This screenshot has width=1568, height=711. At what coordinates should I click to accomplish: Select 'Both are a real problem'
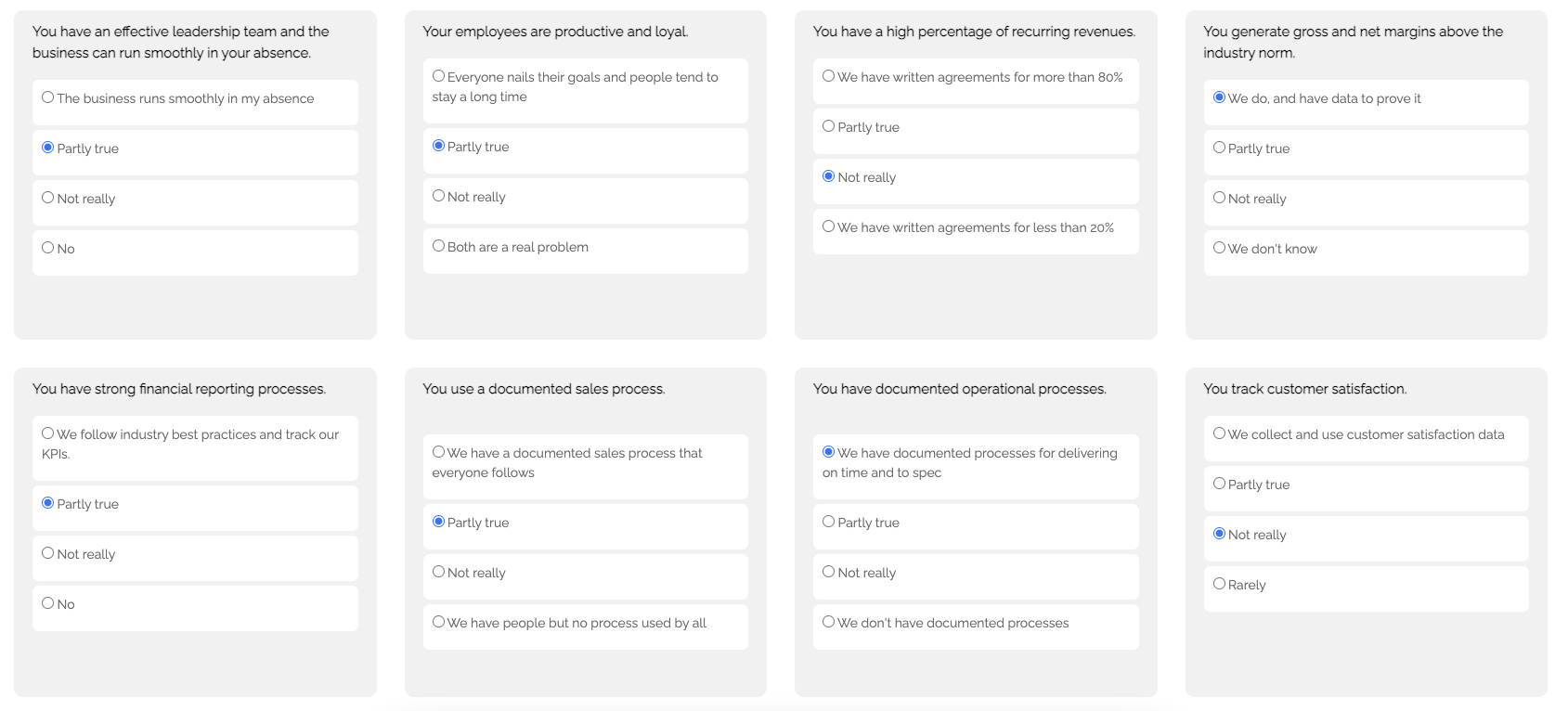tap(439, 246)
